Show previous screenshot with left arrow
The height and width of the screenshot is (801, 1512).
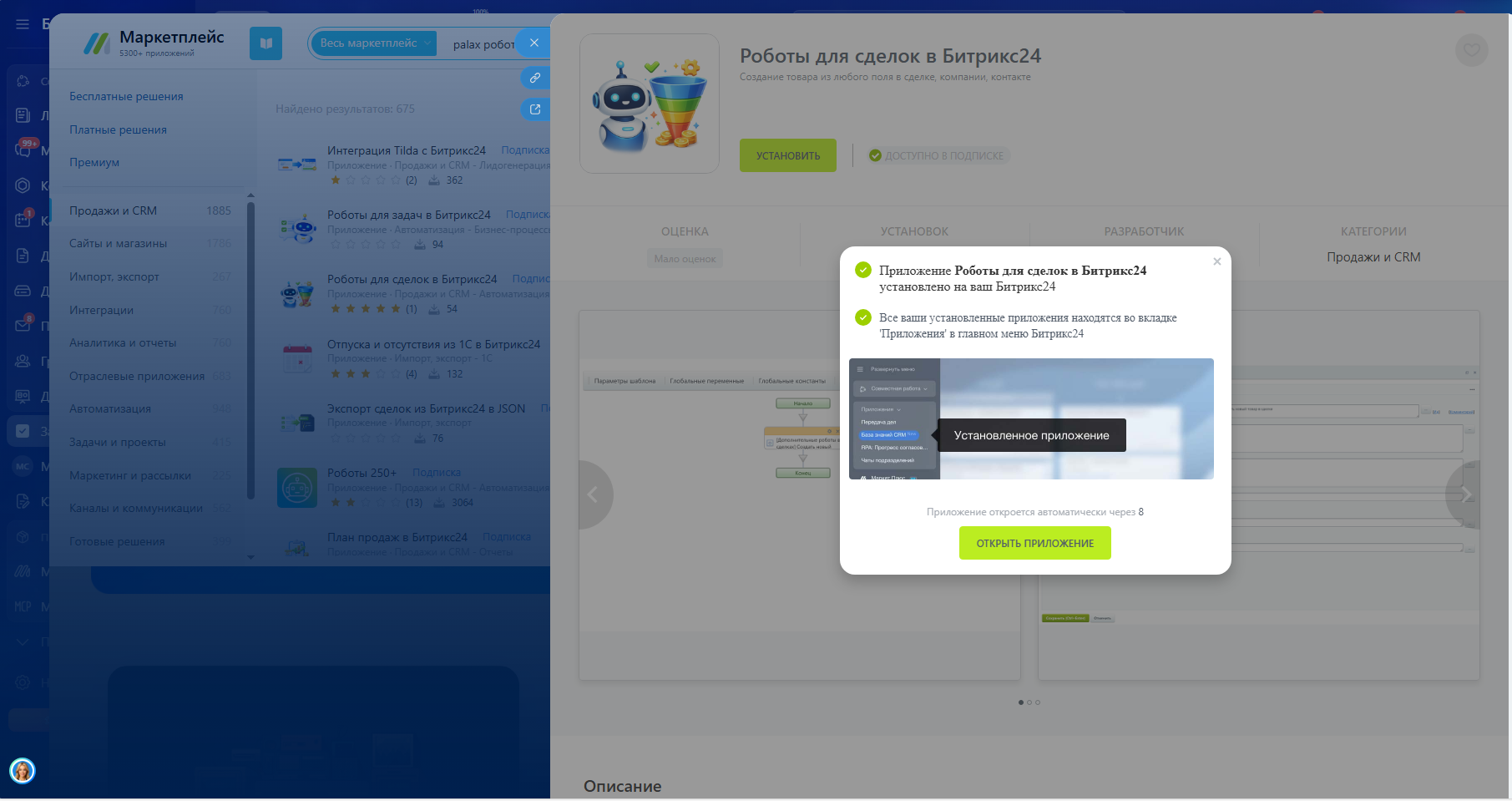(594, 494)
